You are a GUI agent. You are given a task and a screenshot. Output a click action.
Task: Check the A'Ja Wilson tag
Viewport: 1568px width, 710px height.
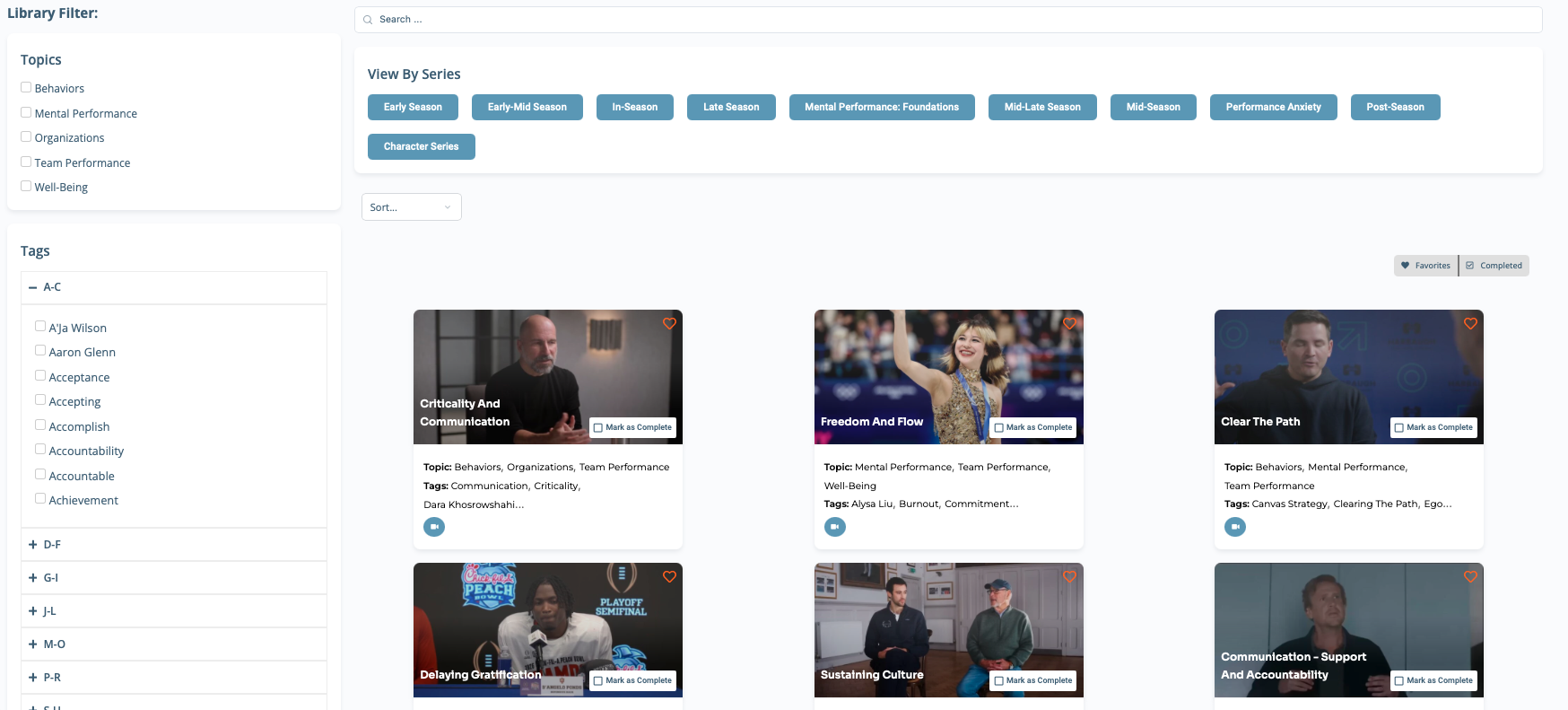click(x=40, y=326)
